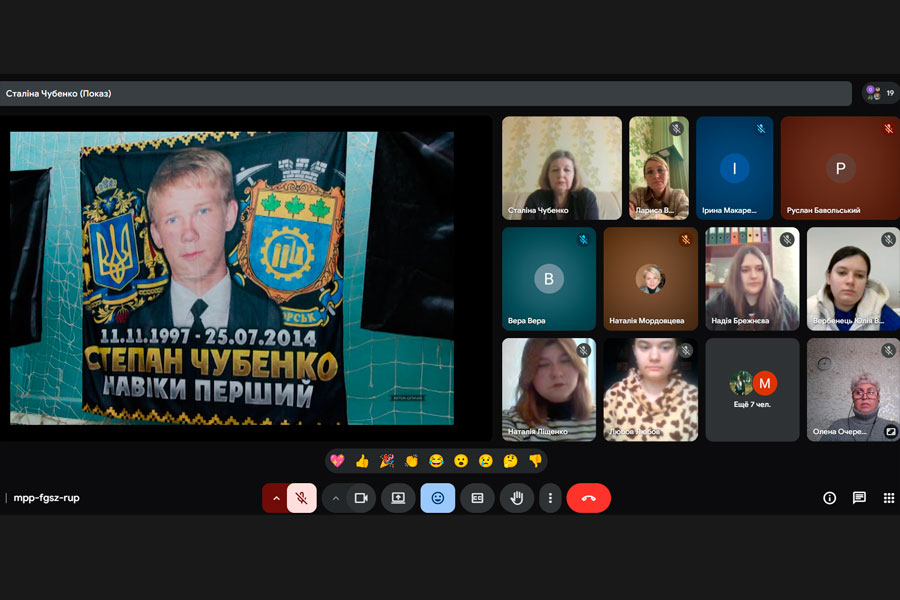Viewport: 900px width, 600px height.
Task: Click picture-in-picture icon on Олена Очере... tile
Action: (890, 431)
